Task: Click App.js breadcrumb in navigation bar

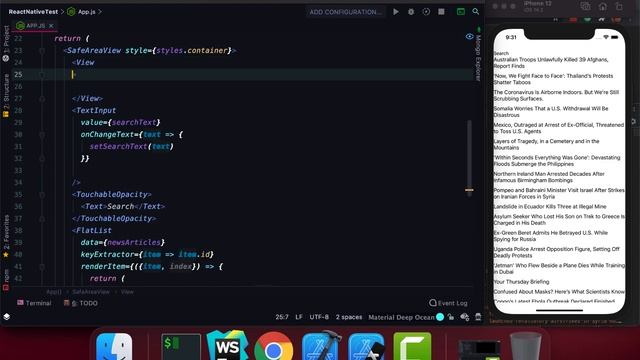Action: point(82,12)
